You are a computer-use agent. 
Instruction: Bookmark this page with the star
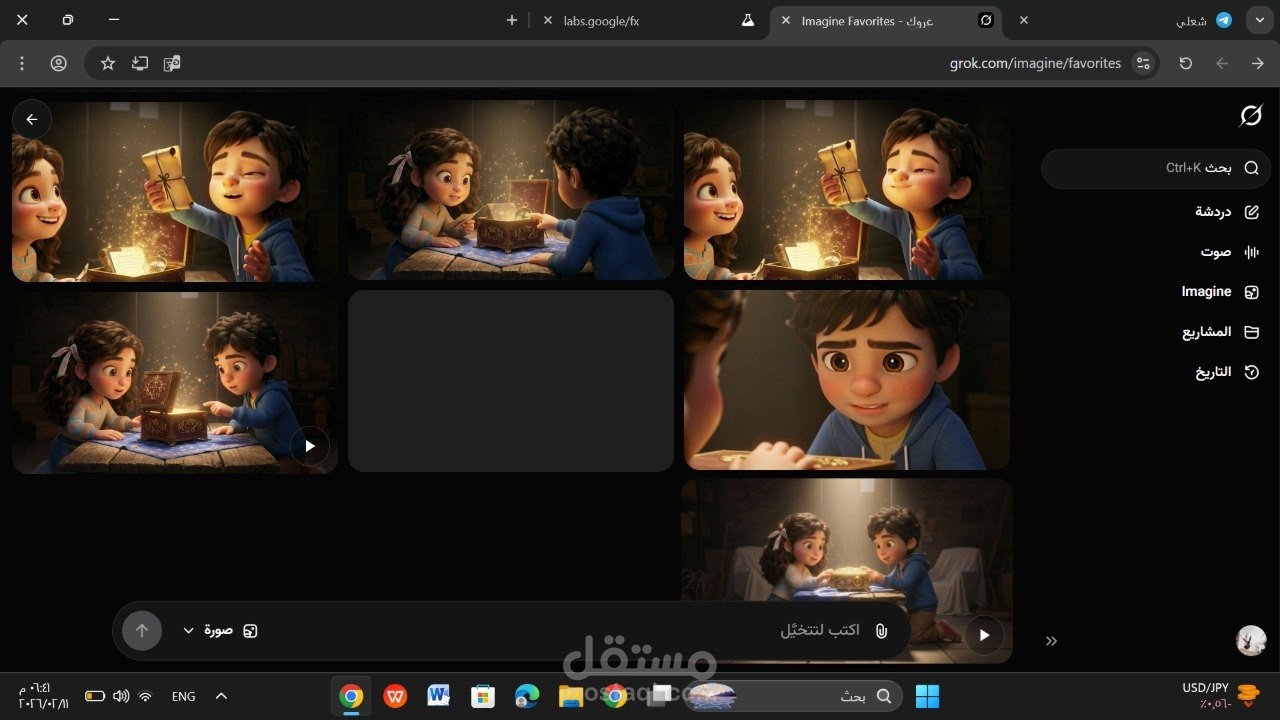click(x=108, y=63)
